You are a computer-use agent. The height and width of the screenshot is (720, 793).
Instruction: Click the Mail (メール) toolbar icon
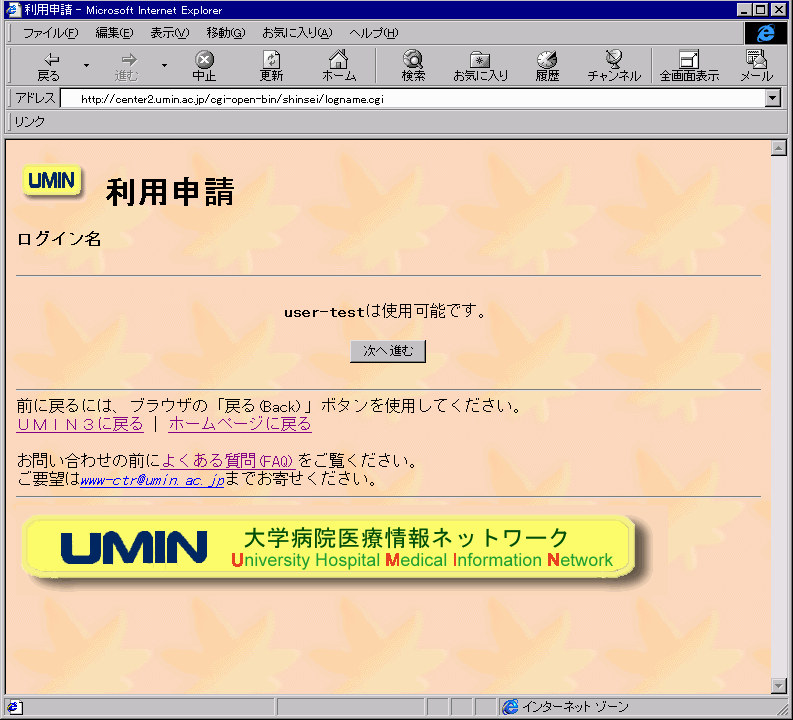[756, 60]
